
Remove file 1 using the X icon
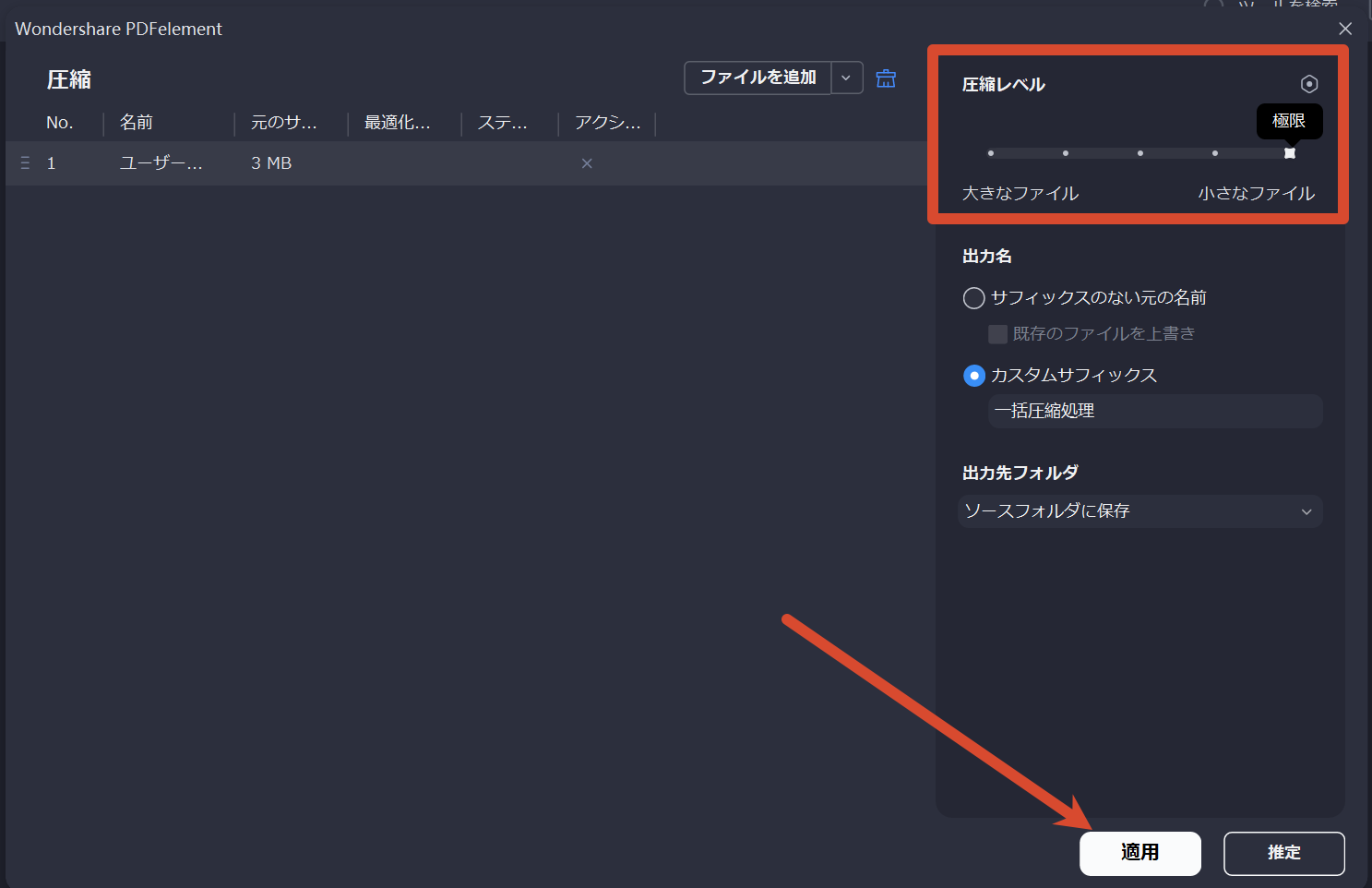[x=587, y=163]
